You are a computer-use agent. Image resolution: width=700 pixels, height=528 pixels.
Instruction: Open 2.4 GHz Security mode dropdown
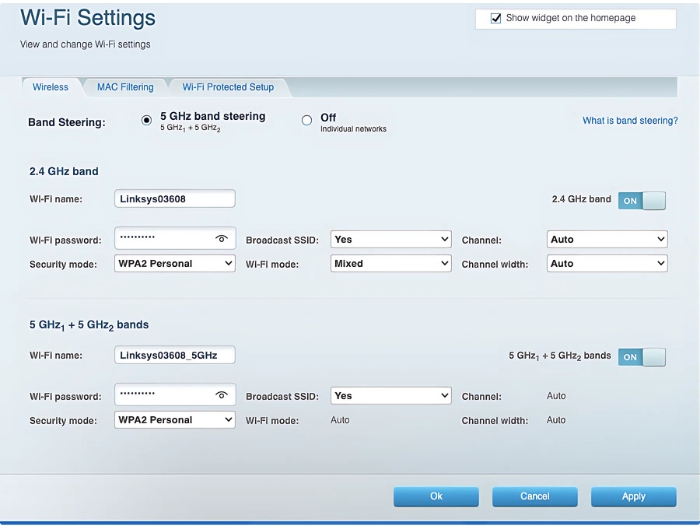[x=175, y=263]
